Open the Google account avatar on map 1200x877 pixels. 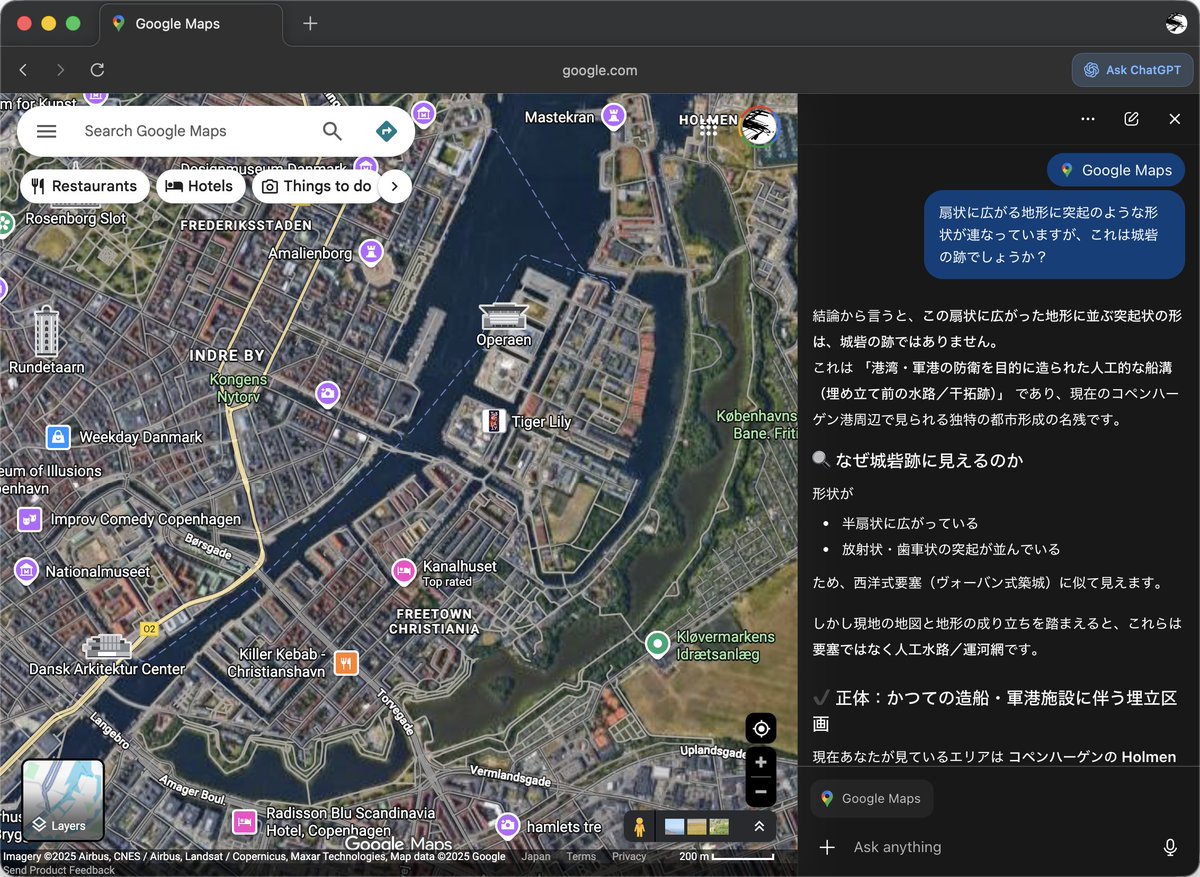click(759, 127)
